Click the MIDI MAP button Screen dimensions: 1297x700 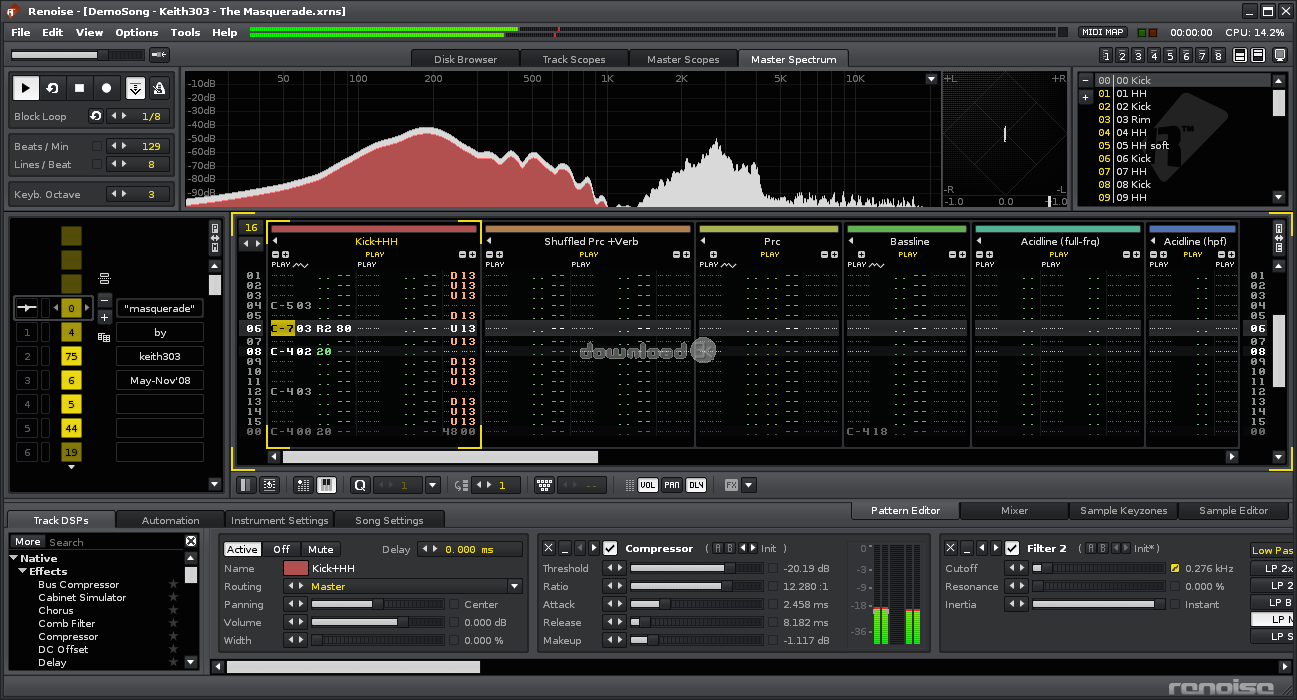click(x=1104, y=32)
